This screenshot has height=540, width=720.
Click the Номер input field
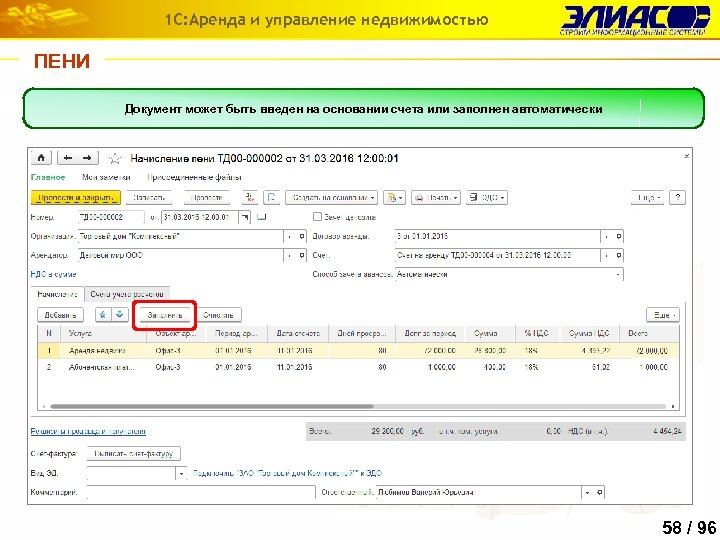pos(111,217)
